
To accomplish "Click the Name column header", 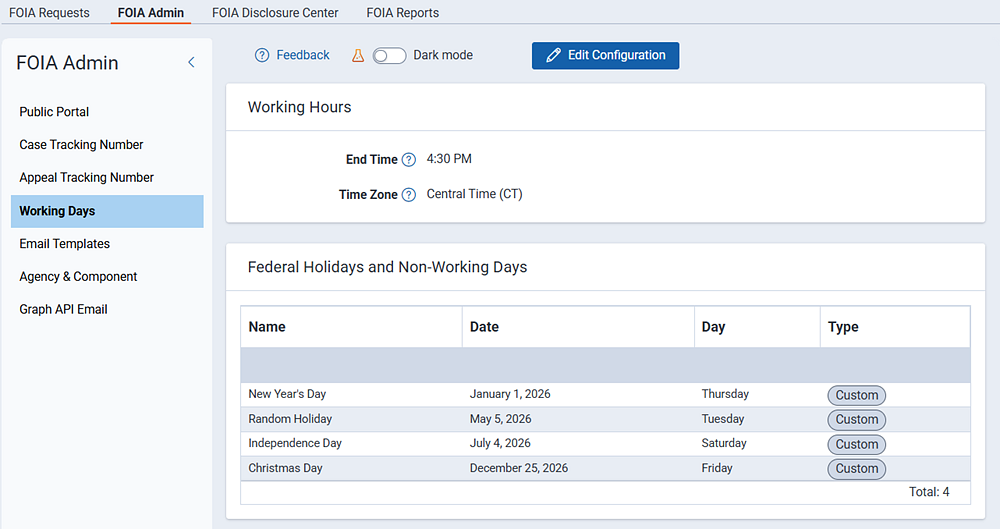I will 351,327.
